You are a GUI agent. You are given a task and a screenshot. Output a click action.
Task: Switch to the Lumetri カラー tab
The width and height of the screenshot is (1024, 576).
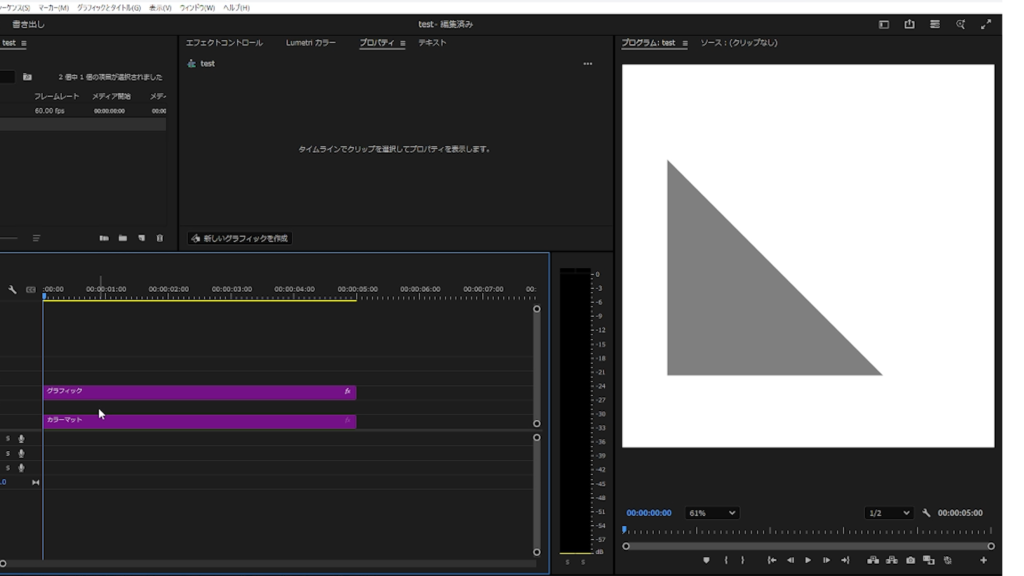click(311, 42)
